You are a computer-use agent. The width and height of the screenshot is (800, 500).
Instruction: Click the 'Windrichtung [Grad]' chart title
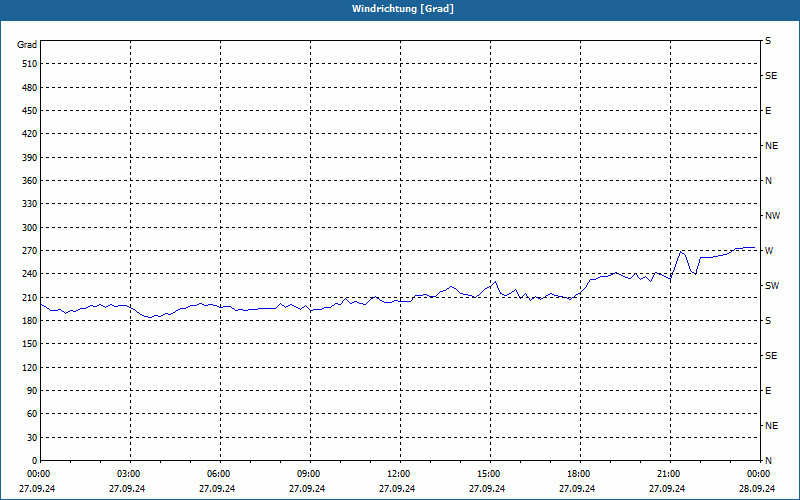tap(403, 9)
